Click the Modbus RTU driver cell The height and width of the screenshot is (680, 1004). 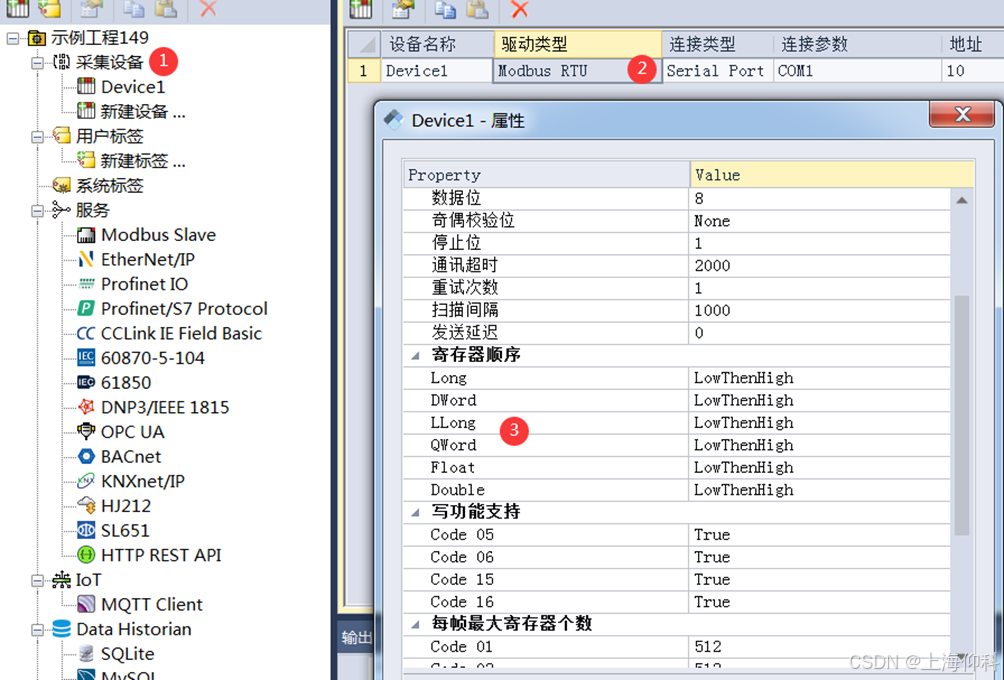pos(577,70)
